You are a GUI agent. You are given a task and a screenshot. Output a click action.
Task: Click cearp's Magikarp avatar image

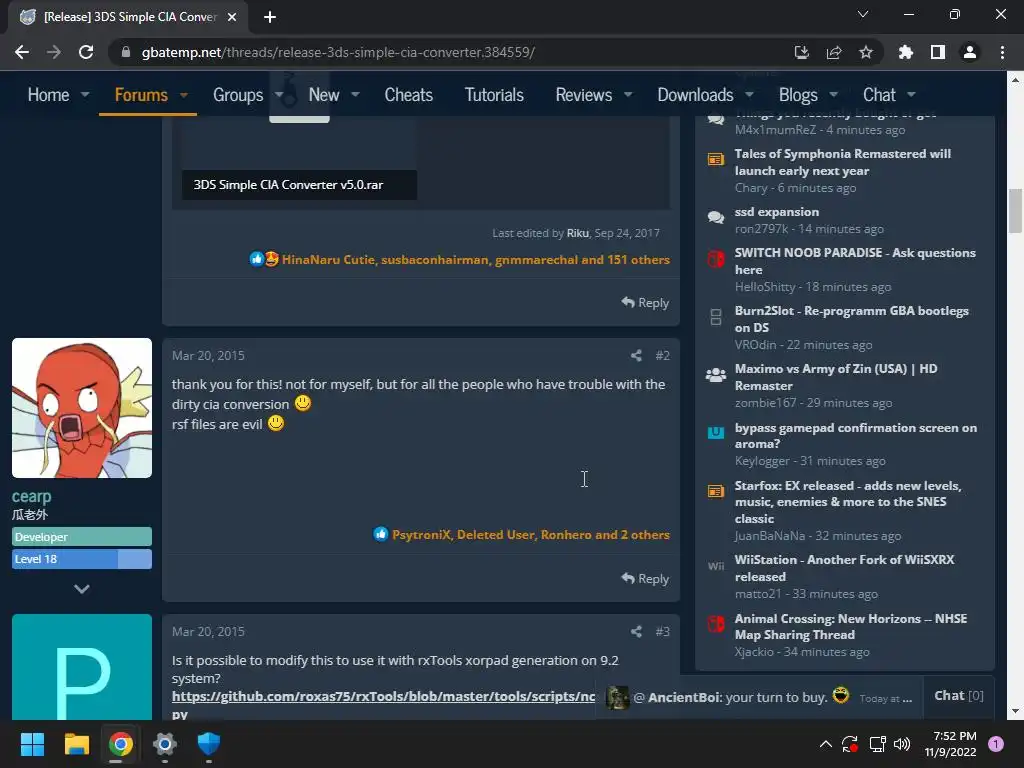[82, 408]
